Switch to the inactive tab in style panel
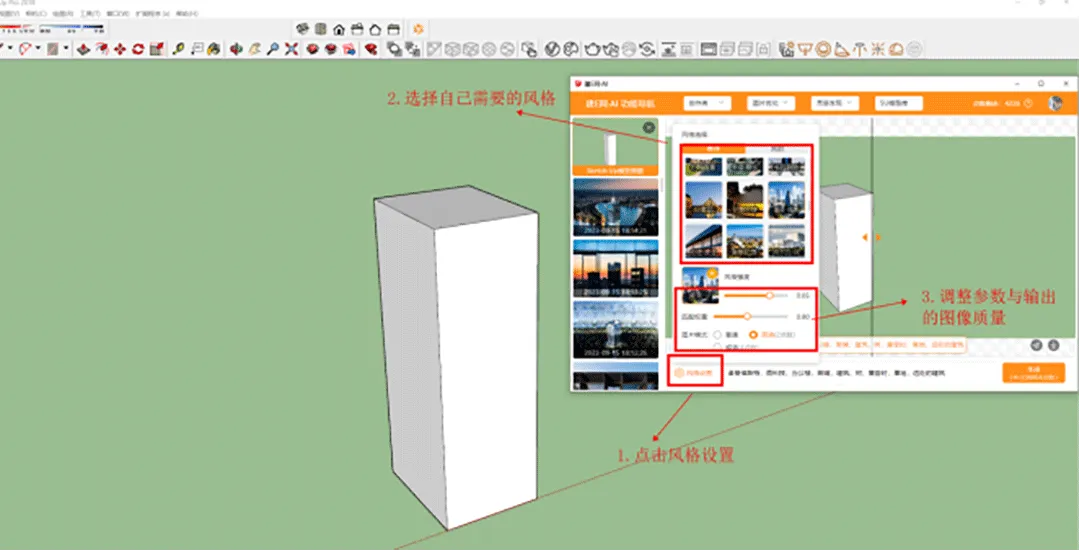 [778, 149]
